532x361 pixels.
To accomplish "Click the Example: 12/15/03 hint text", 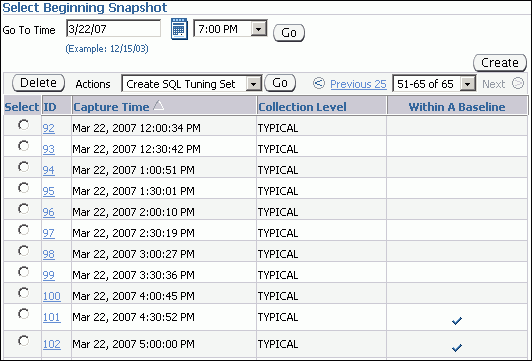I will (x=107, y=49).
